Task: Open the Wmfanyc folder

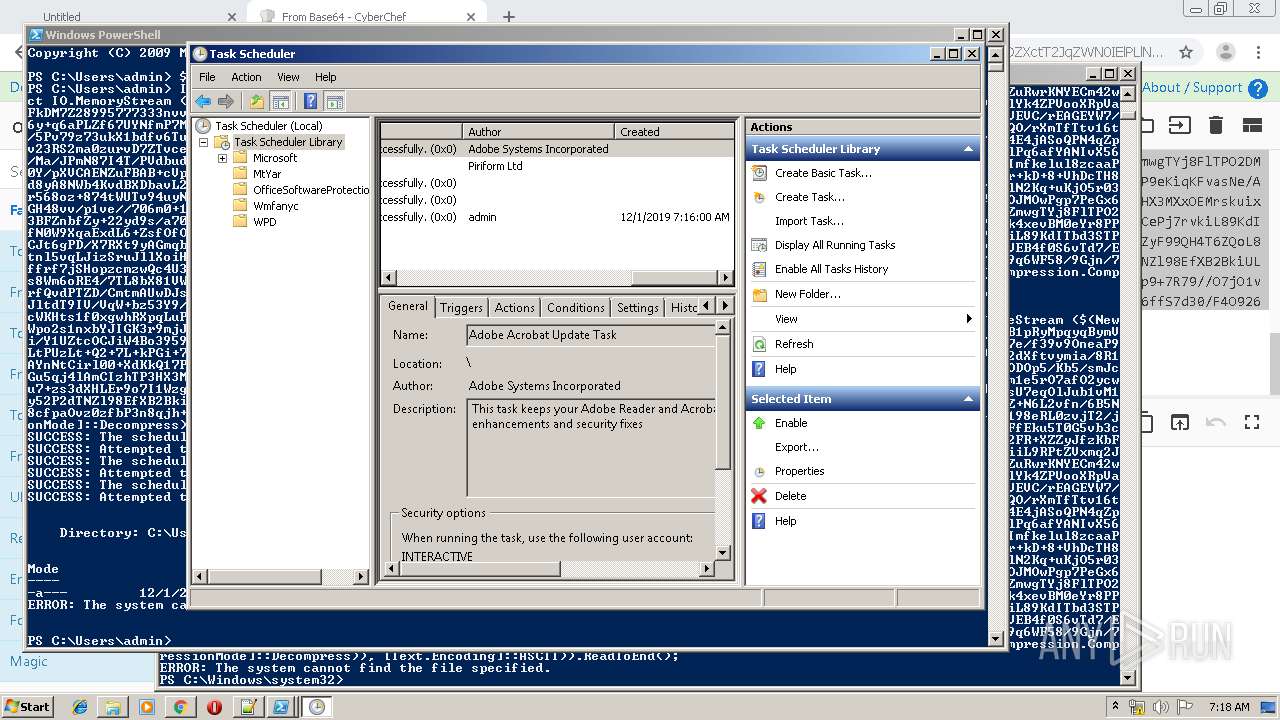Action: click(275, 206)
